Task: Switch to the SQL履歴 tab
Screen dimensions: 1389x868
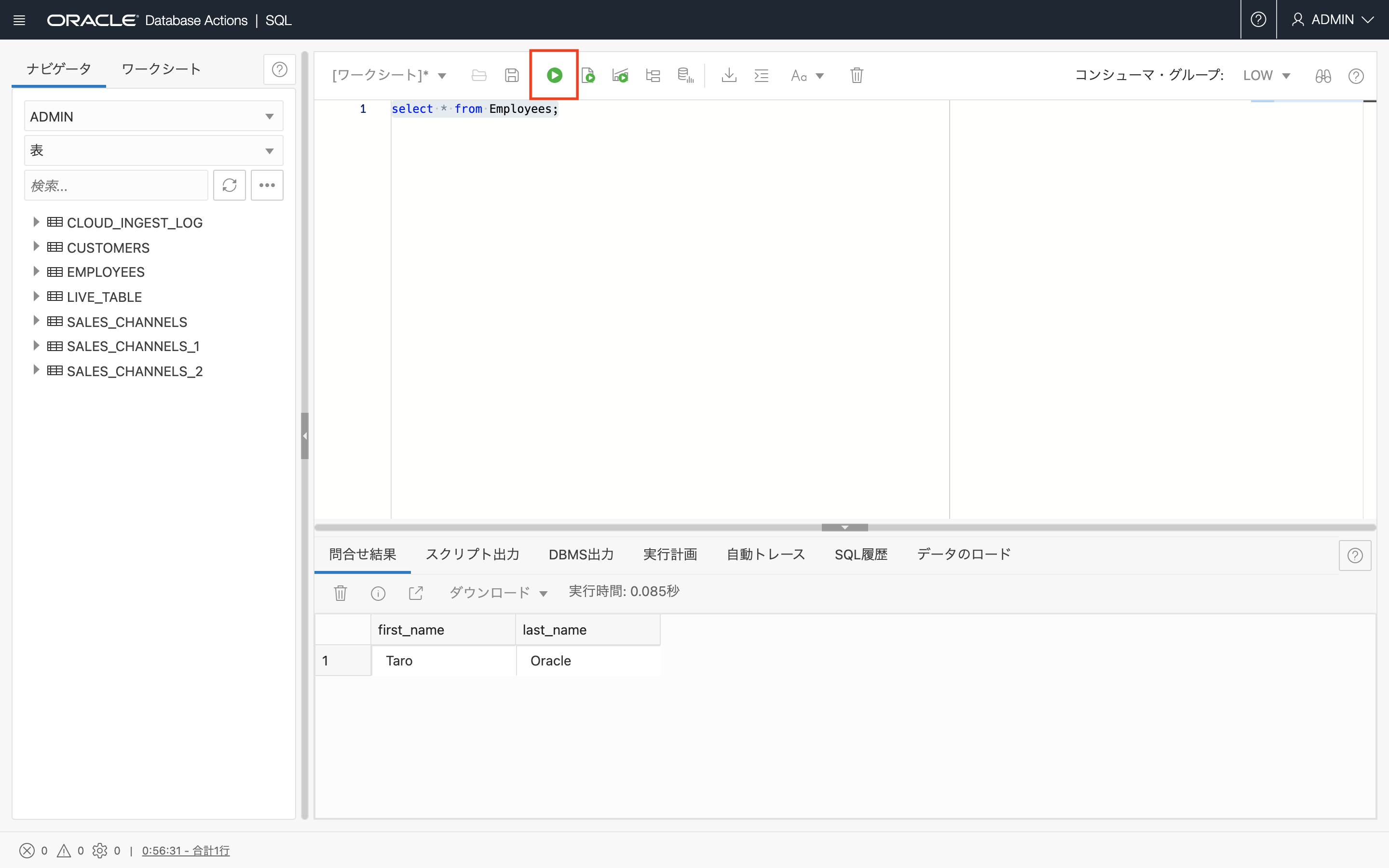Action: coord(860,554)
